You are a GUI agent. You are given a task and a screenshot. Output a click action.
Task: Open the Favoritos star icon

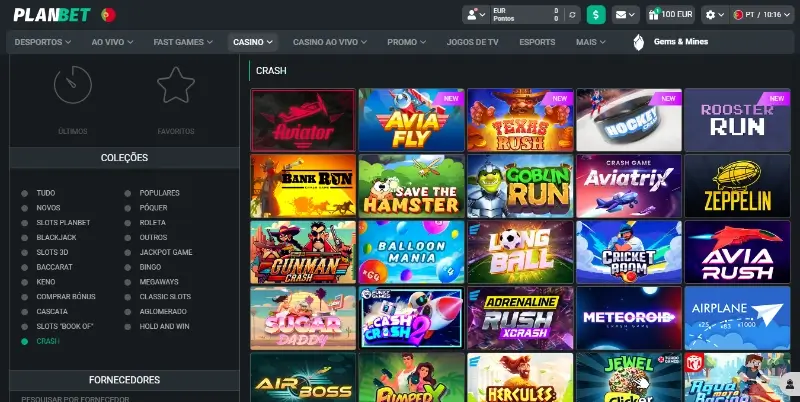click(x=176, y=86)
